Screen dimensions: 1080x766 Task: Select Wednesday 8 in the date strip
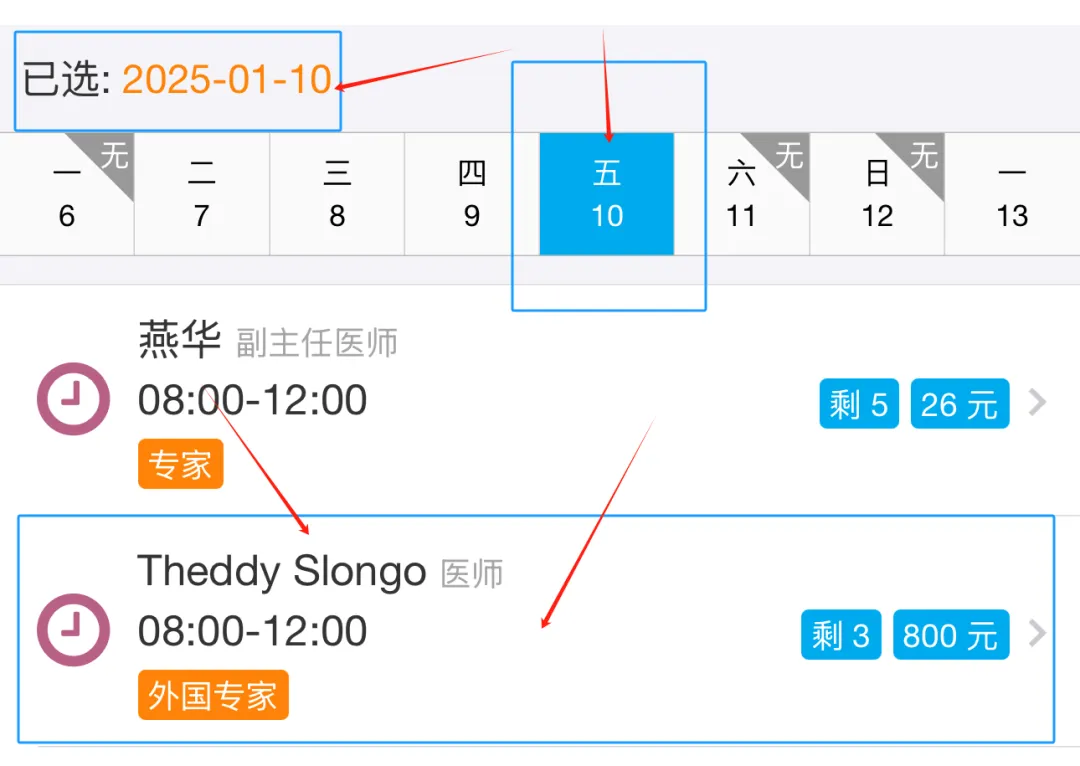pyautogui.click(x=337, y=194)
